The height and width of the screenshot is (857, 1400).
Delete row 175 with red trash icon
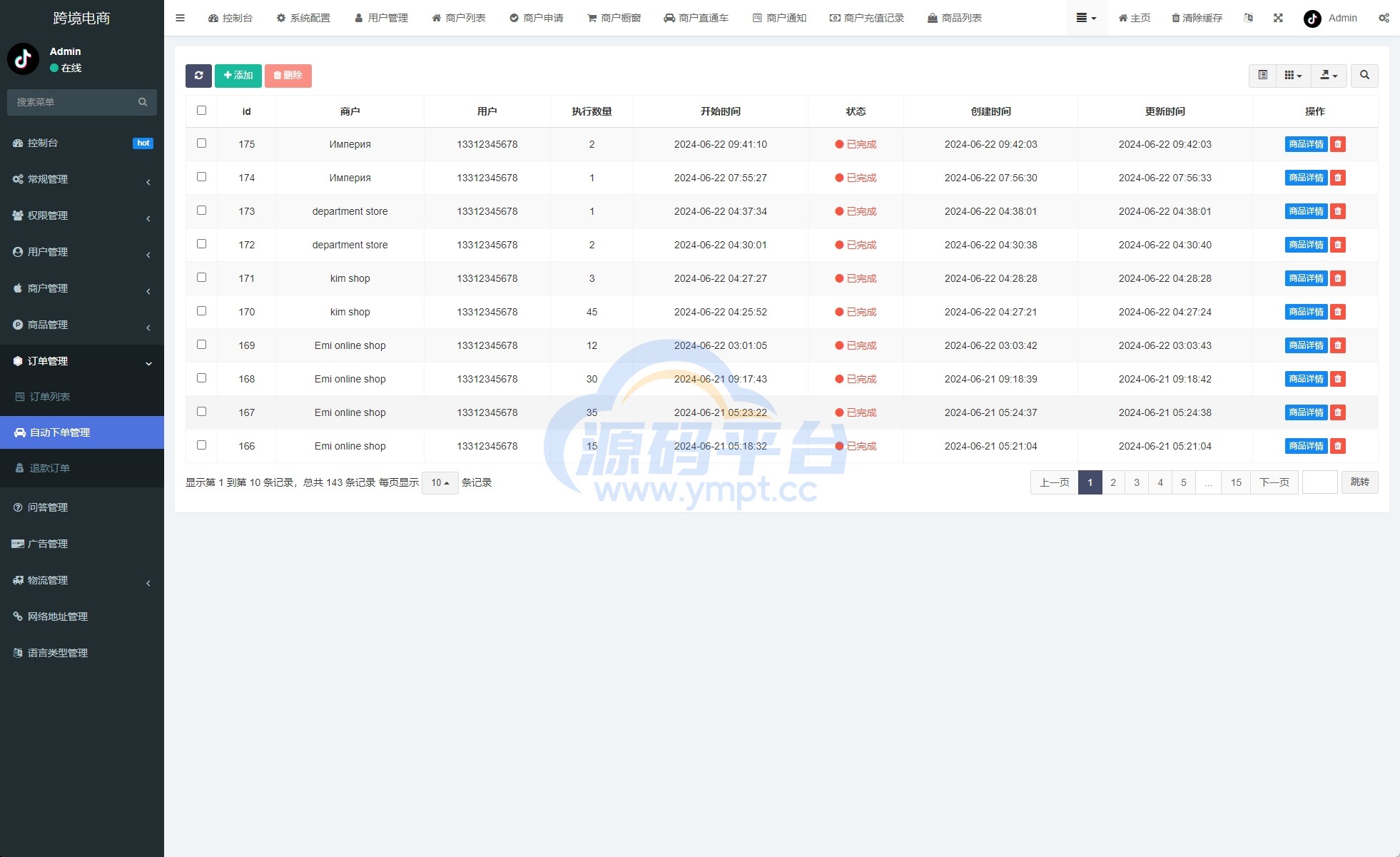(x=1338, y=144)
